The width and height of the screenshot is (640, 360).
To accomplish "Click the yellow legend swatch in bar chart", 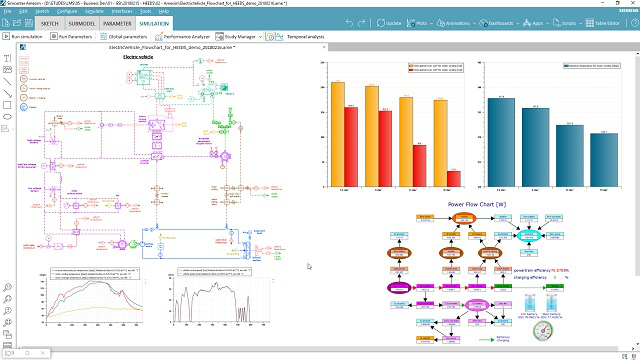I will (x=411, y=65).
